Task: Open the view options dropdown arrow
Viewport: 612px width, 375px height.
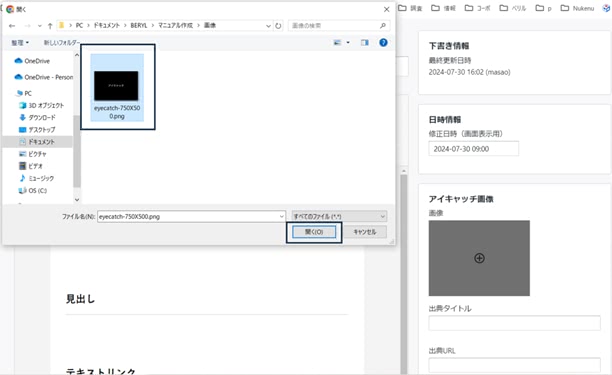Action: click(348, 43)
